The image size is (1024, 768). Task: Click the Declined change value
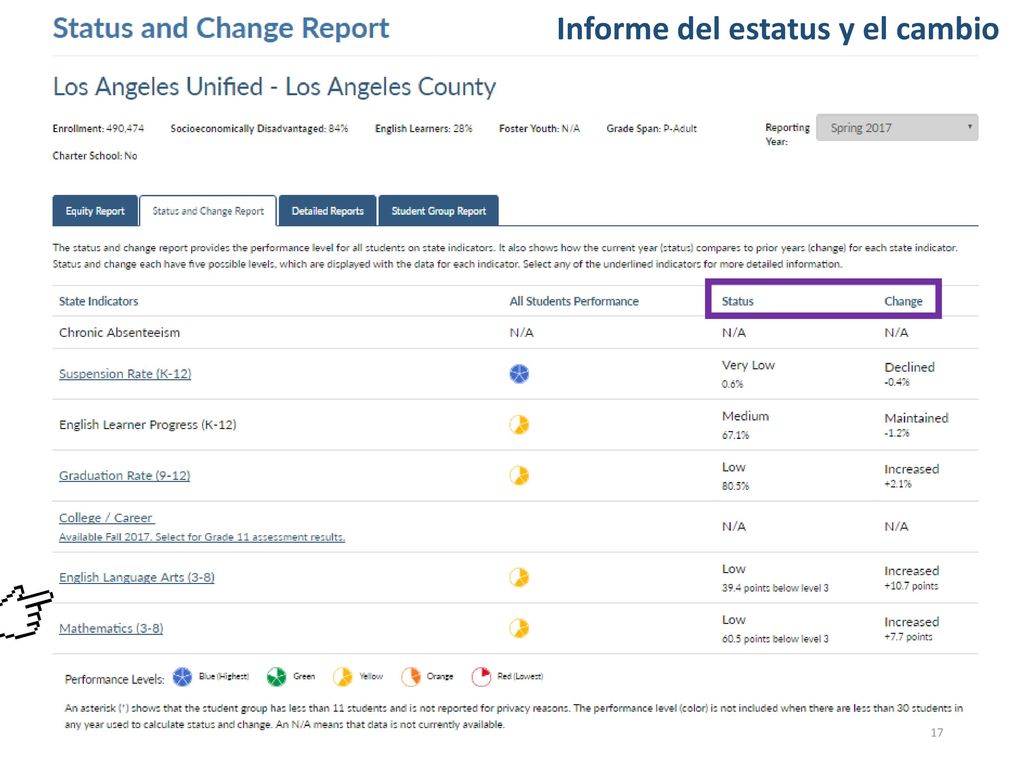(909, 367)
